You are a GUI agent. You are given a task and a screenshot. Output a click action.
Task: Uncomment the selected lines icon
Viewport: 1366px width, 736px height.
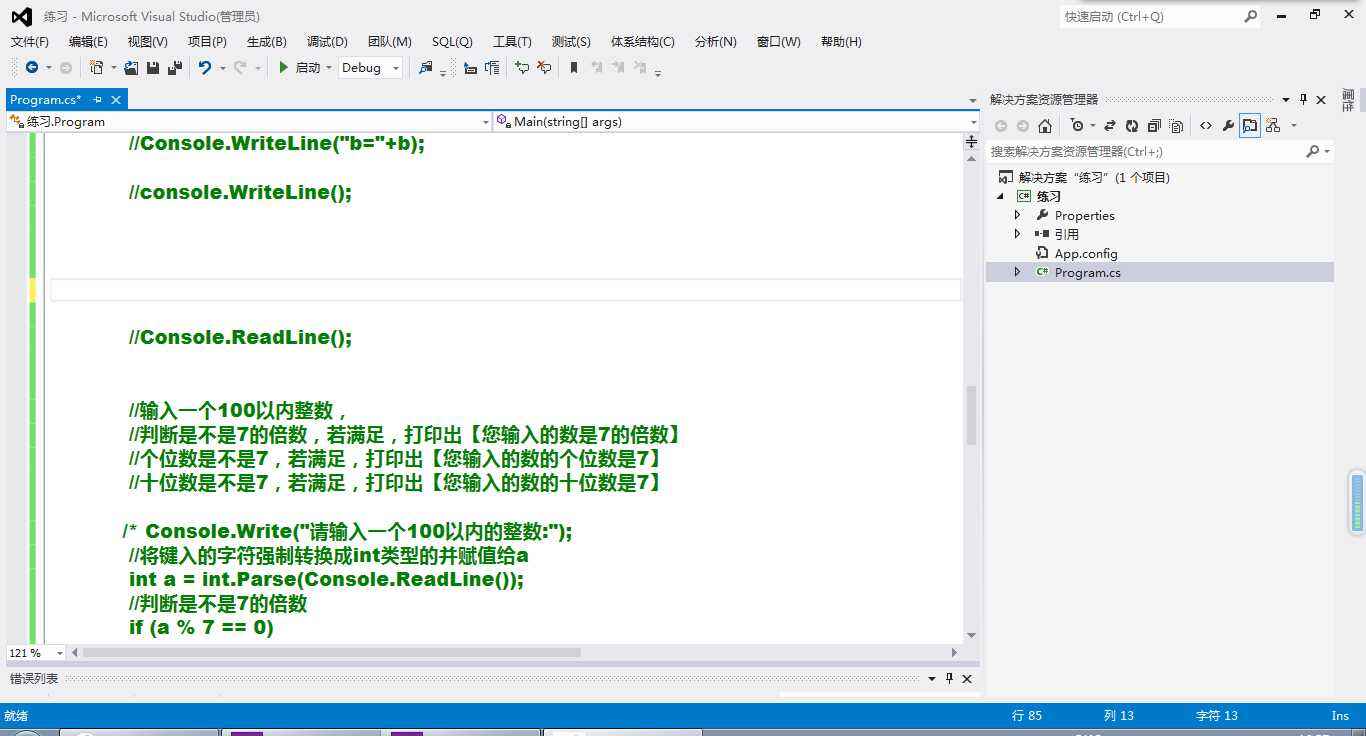(x=544, y=67)
